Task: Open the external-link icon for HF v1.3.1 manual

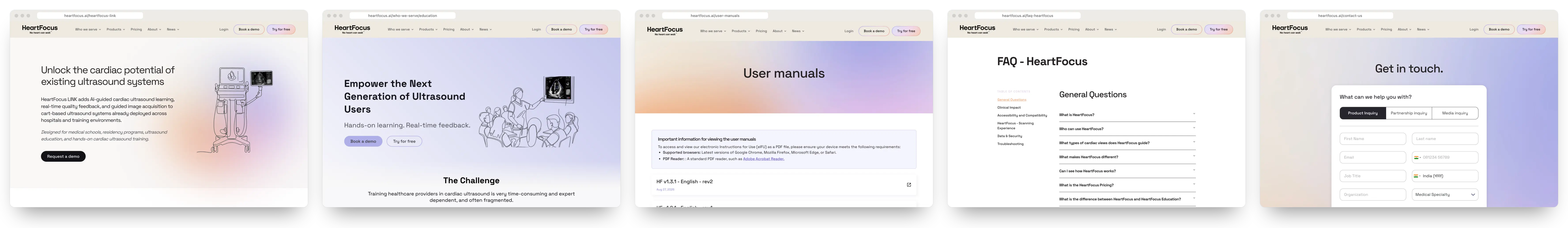Action: point(909,185)
